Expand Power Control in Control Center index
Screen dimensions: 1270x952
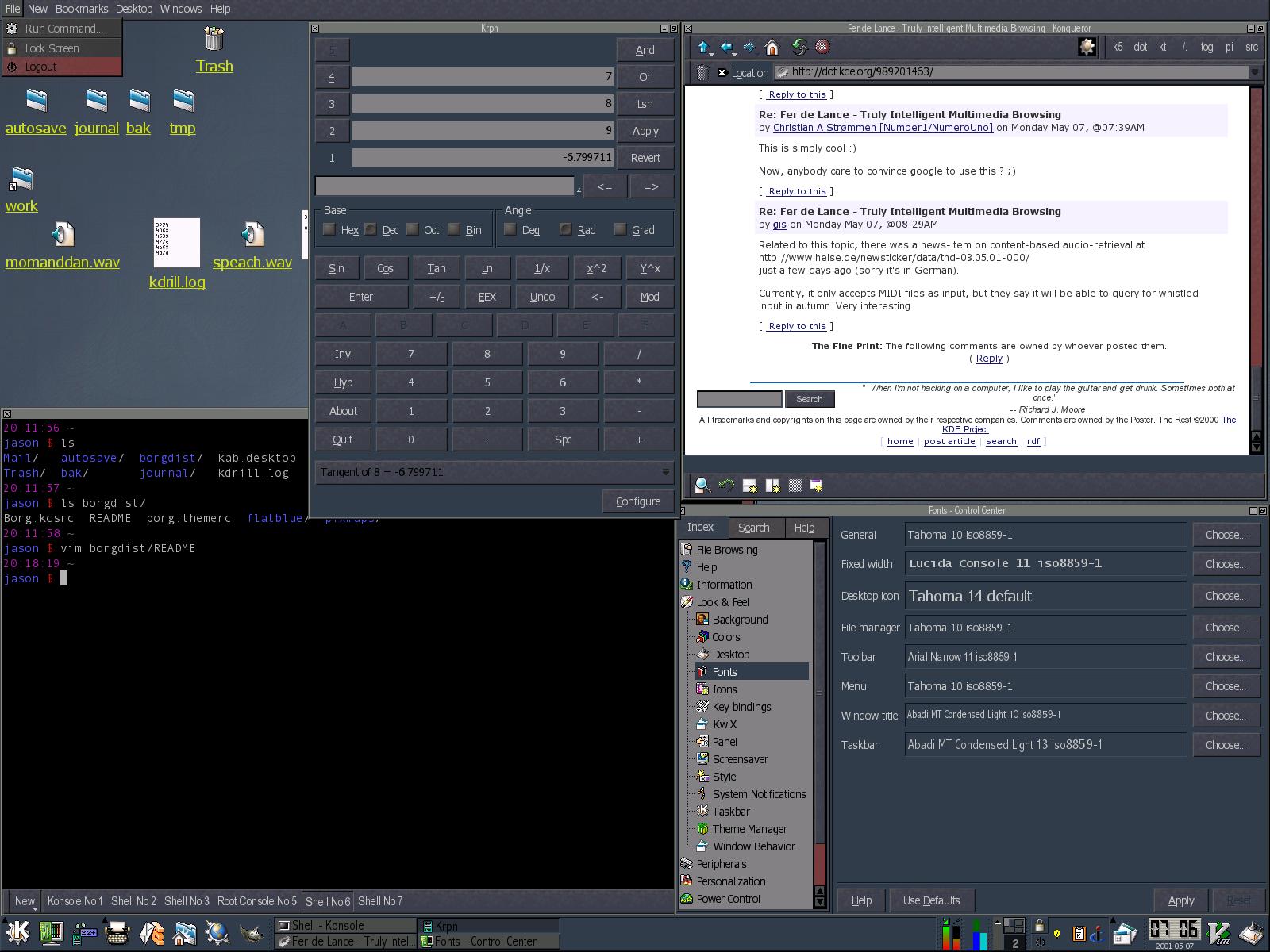tap(721, 899)
